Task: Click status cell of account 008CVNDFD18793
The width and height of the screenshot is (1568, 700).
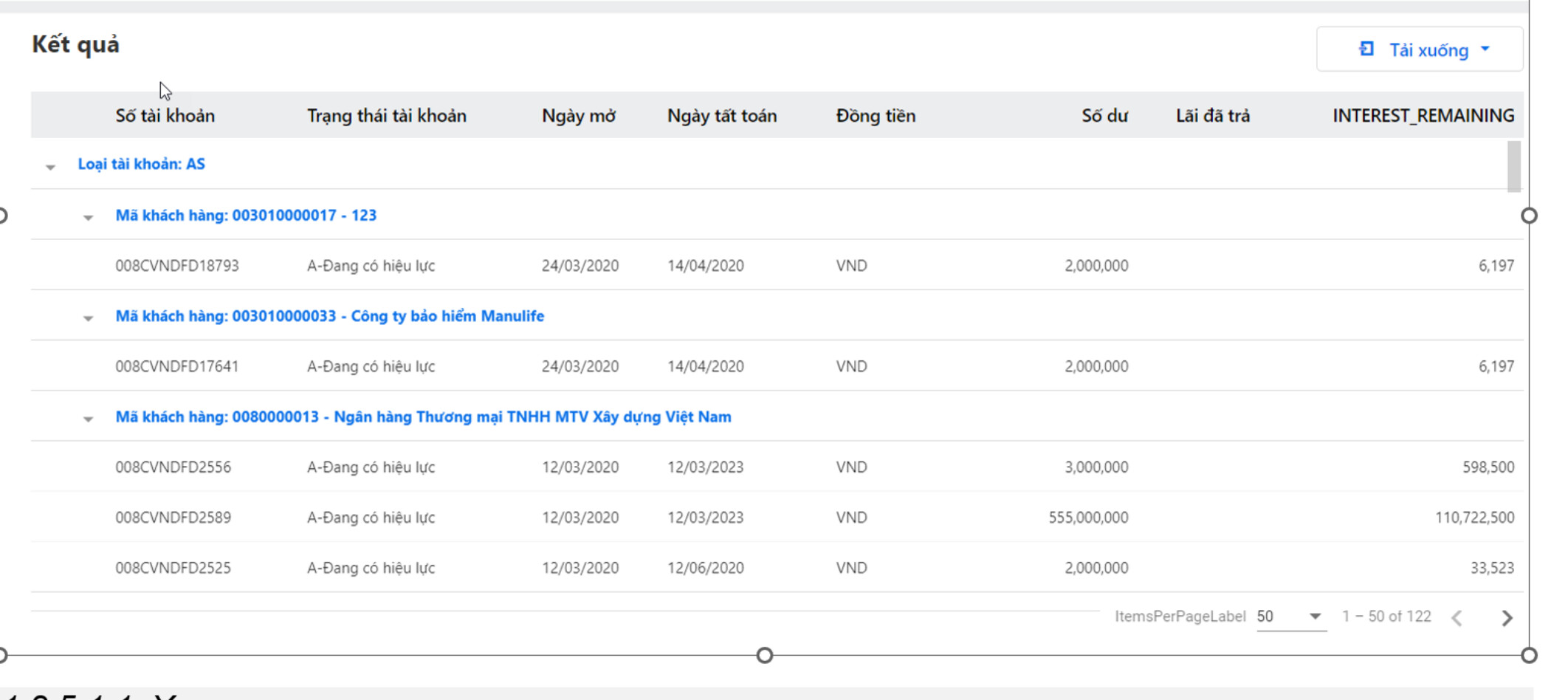Action: point(371,266)
